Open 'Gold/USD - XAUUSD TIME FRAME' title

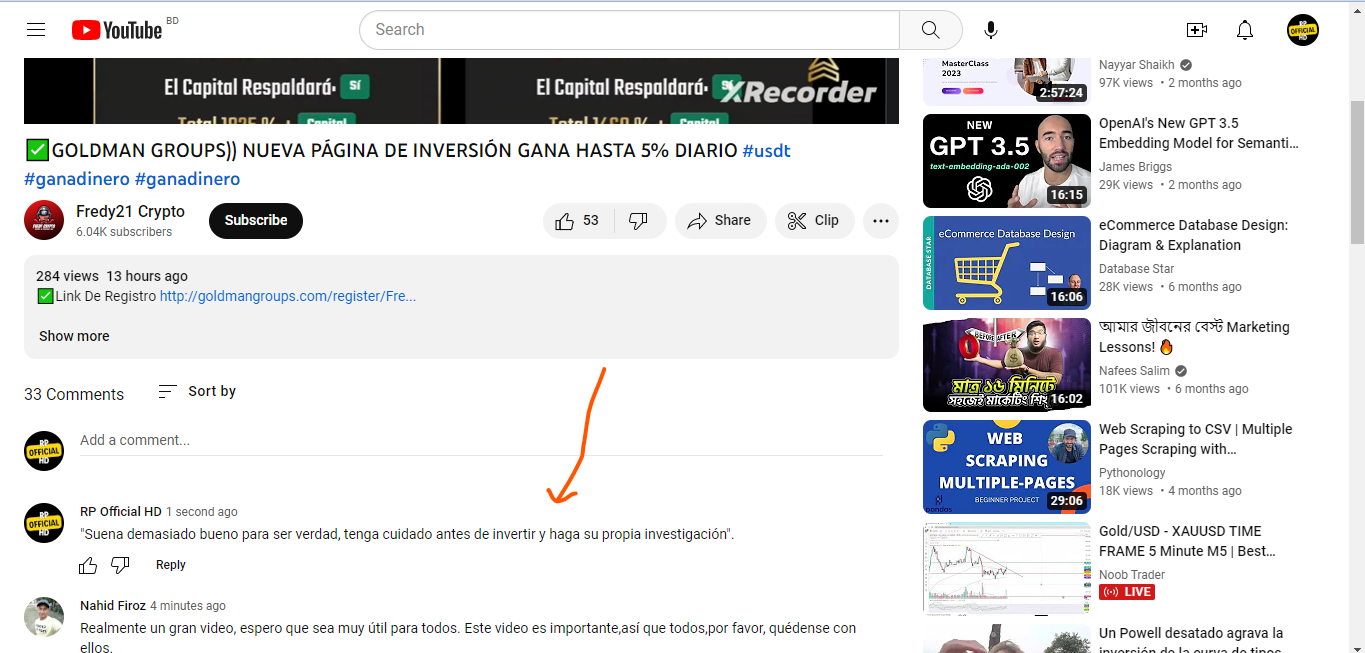tap(1187, 541)
